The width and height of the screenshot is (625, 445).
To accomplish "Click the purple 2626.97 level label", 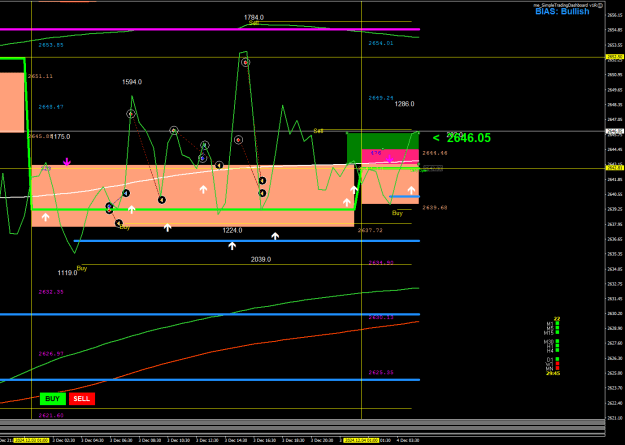I will [51, 354].
